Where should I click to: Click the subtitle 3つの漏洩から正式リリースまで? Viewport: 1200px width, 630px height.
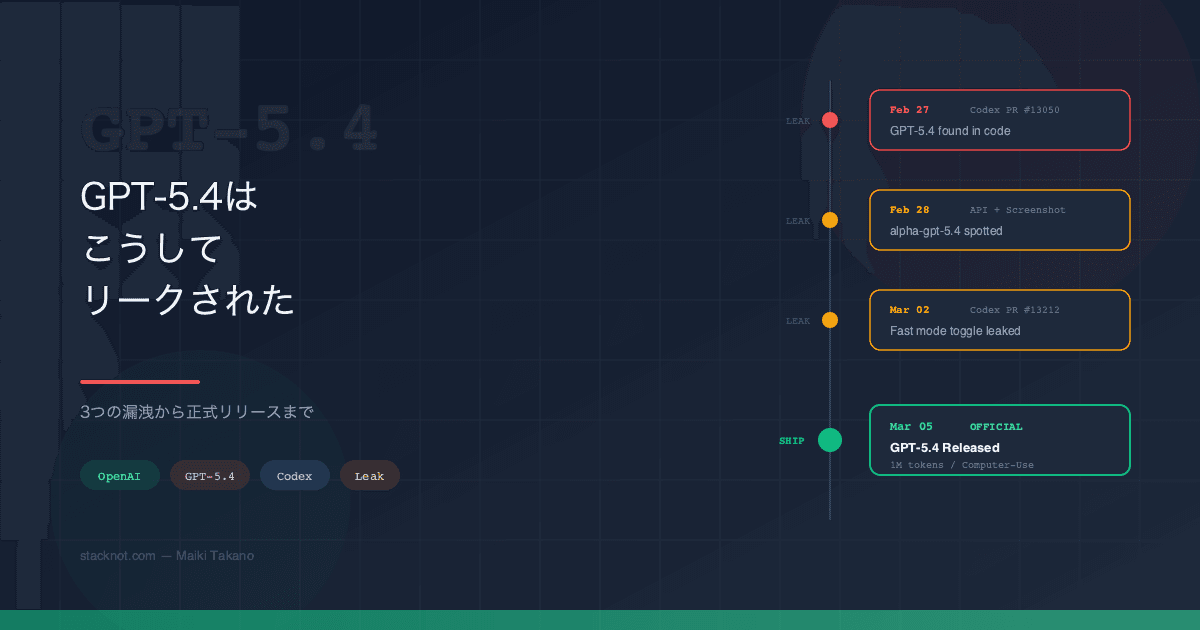[197, 412]
